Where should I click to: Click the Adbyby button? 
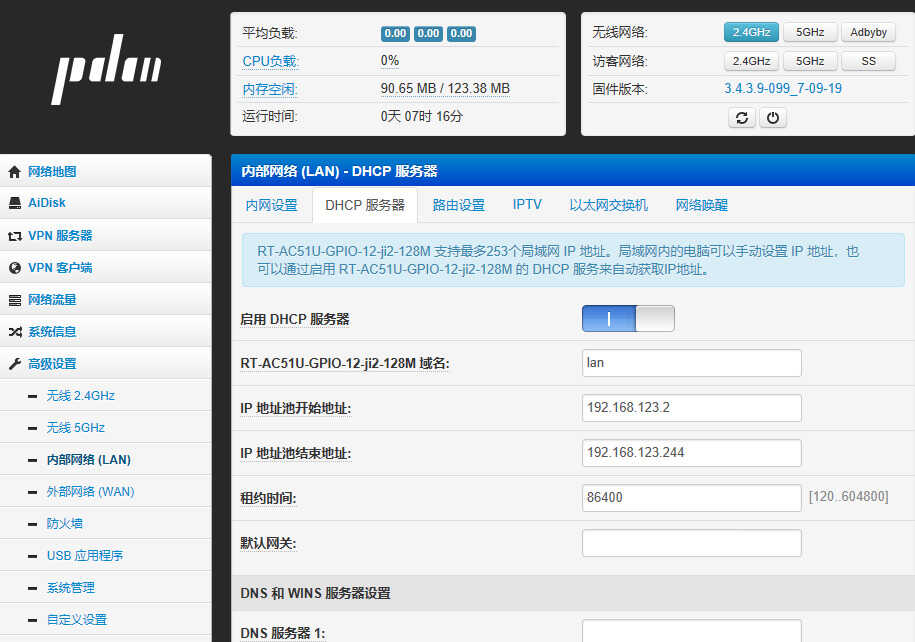(868, 32)
